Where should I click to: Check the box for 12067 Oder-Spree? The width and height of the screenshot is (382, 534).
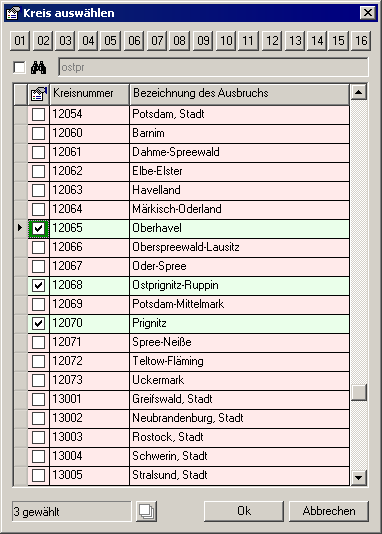(x=38, y=266)
